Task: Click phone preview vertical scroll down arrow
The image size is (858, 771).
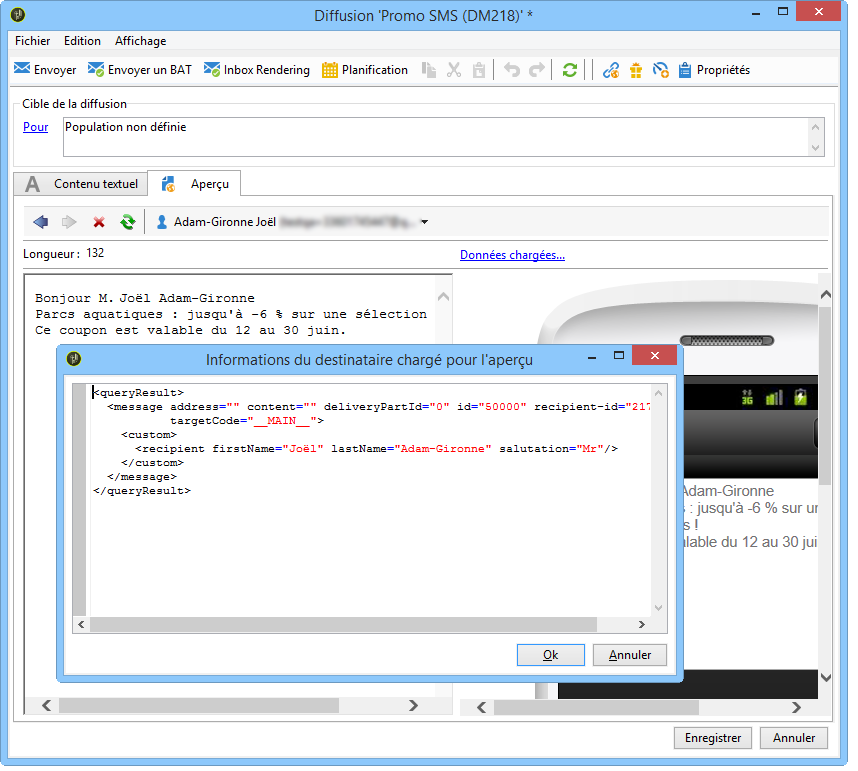Action: click(826, 678)
